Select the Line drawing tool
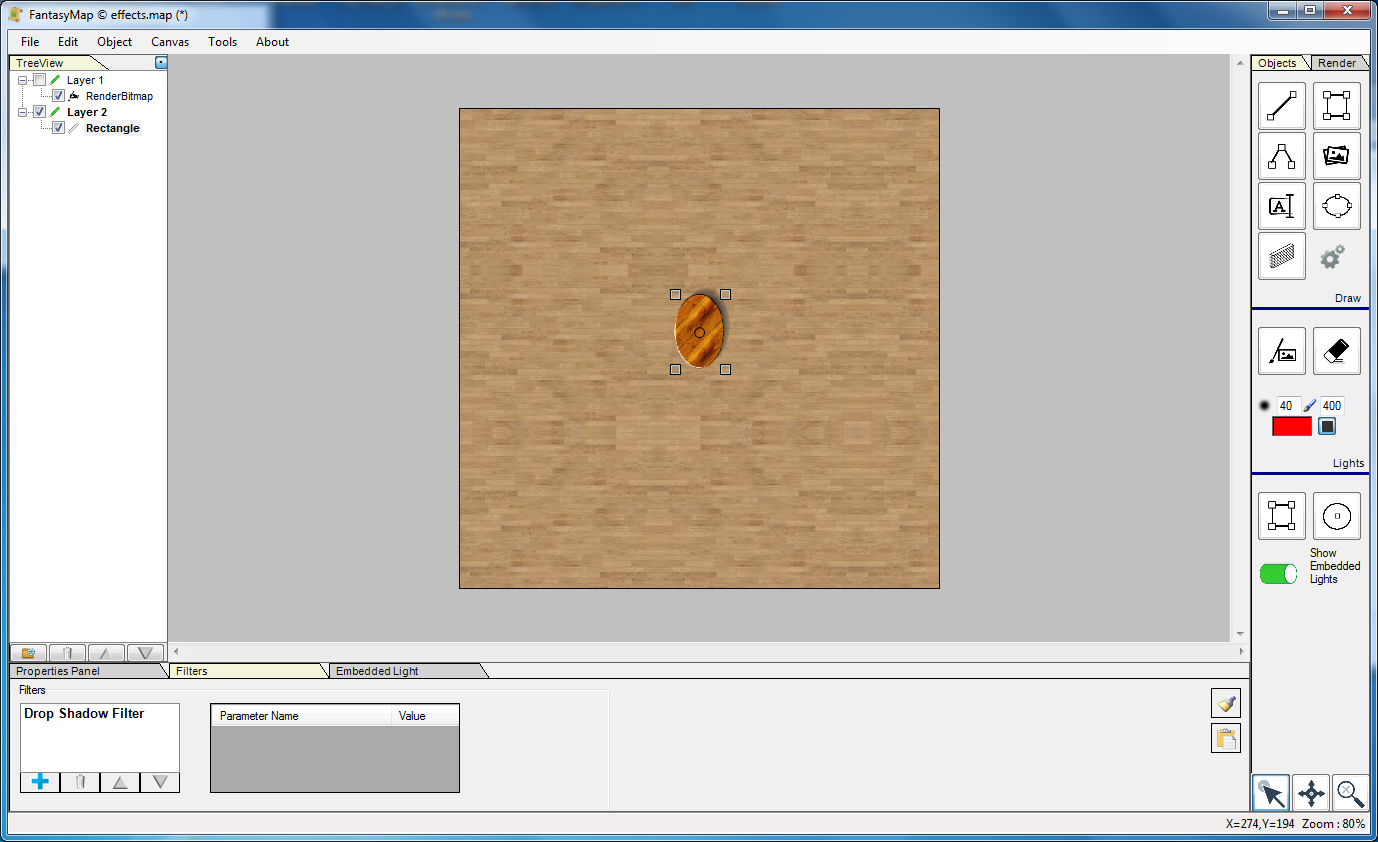This screenshot has height=842, width=1378. (x=1282, y=106)
